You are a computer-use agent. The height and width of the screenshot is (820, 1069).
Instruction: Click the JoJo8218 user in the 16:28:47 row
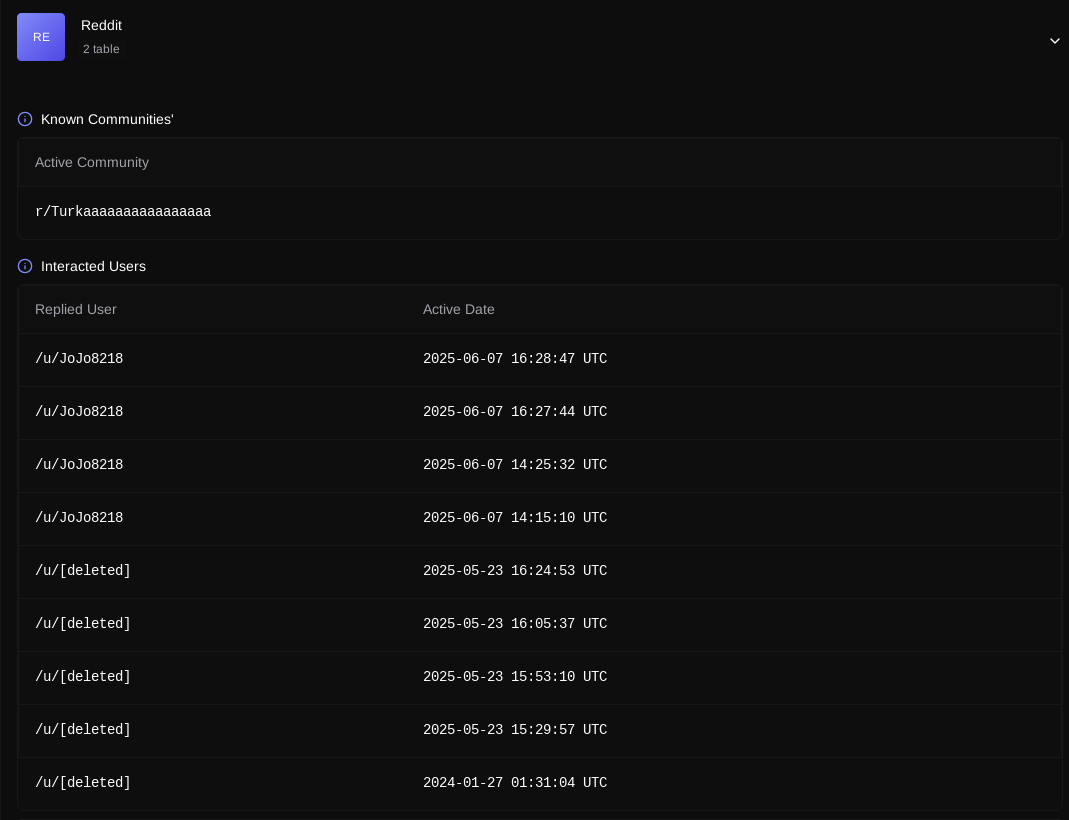click(x=79, y=359)
